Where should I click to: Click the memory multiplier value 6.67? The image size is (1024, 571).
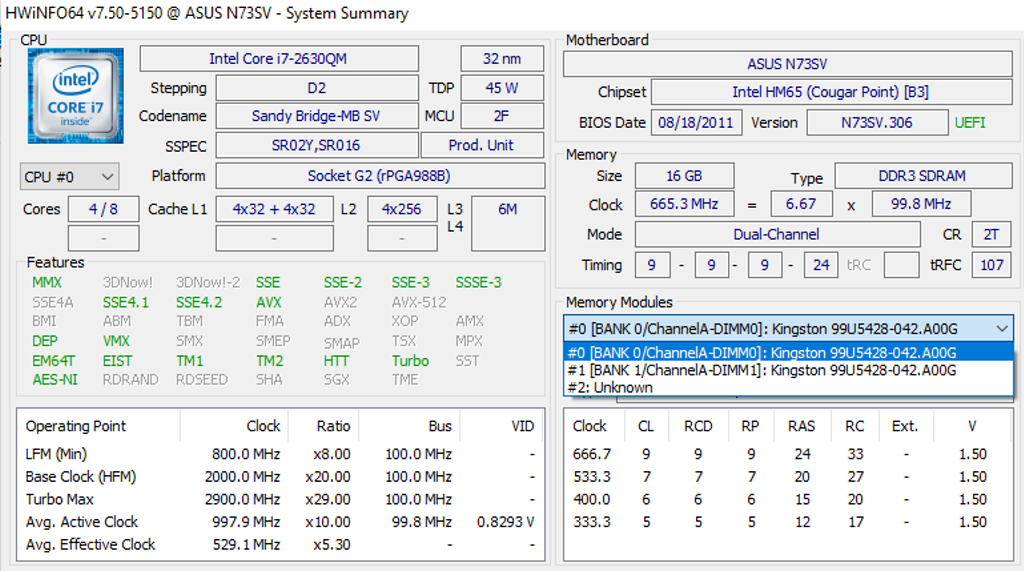pyautogui.click(x=801, y=204)
